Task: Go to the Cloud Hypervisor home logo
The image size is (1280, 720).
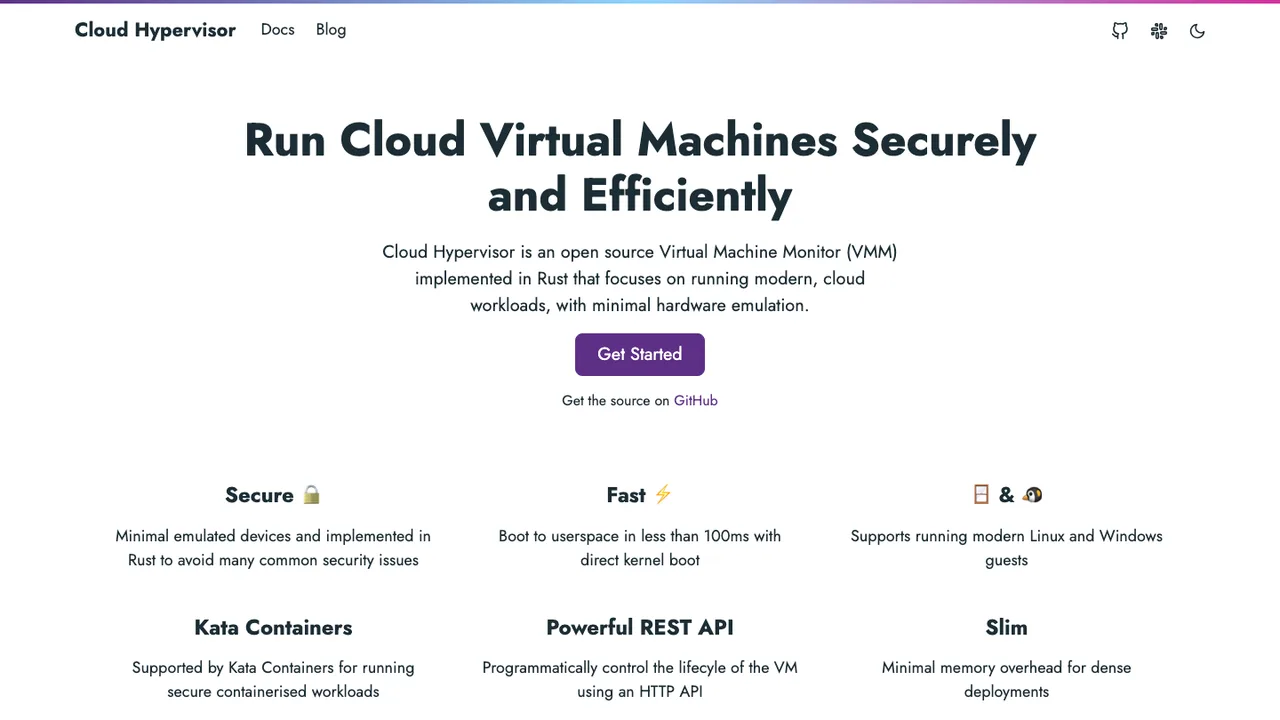Action: (x=155, y=30)
